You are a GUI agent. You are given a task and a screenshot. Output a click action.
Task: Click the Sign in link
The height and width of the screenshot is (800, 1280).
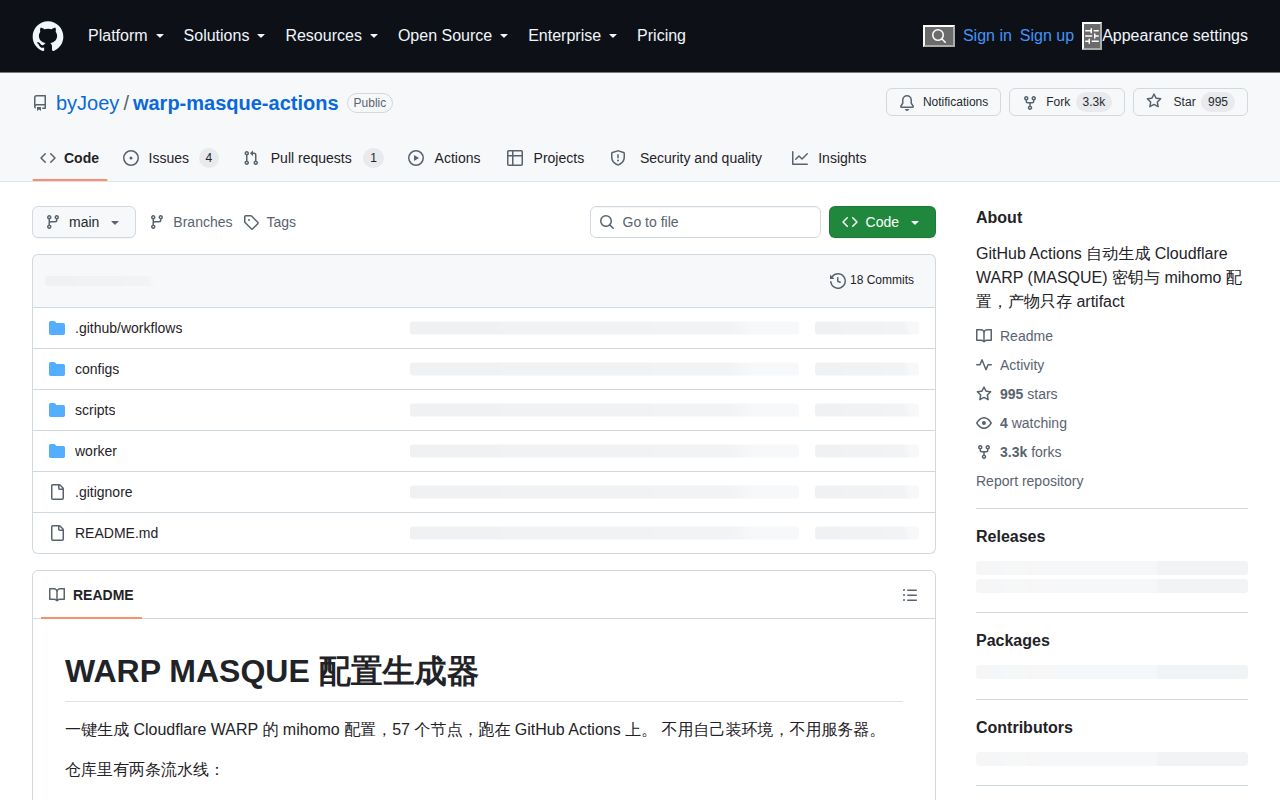click(x=987, y=36)
